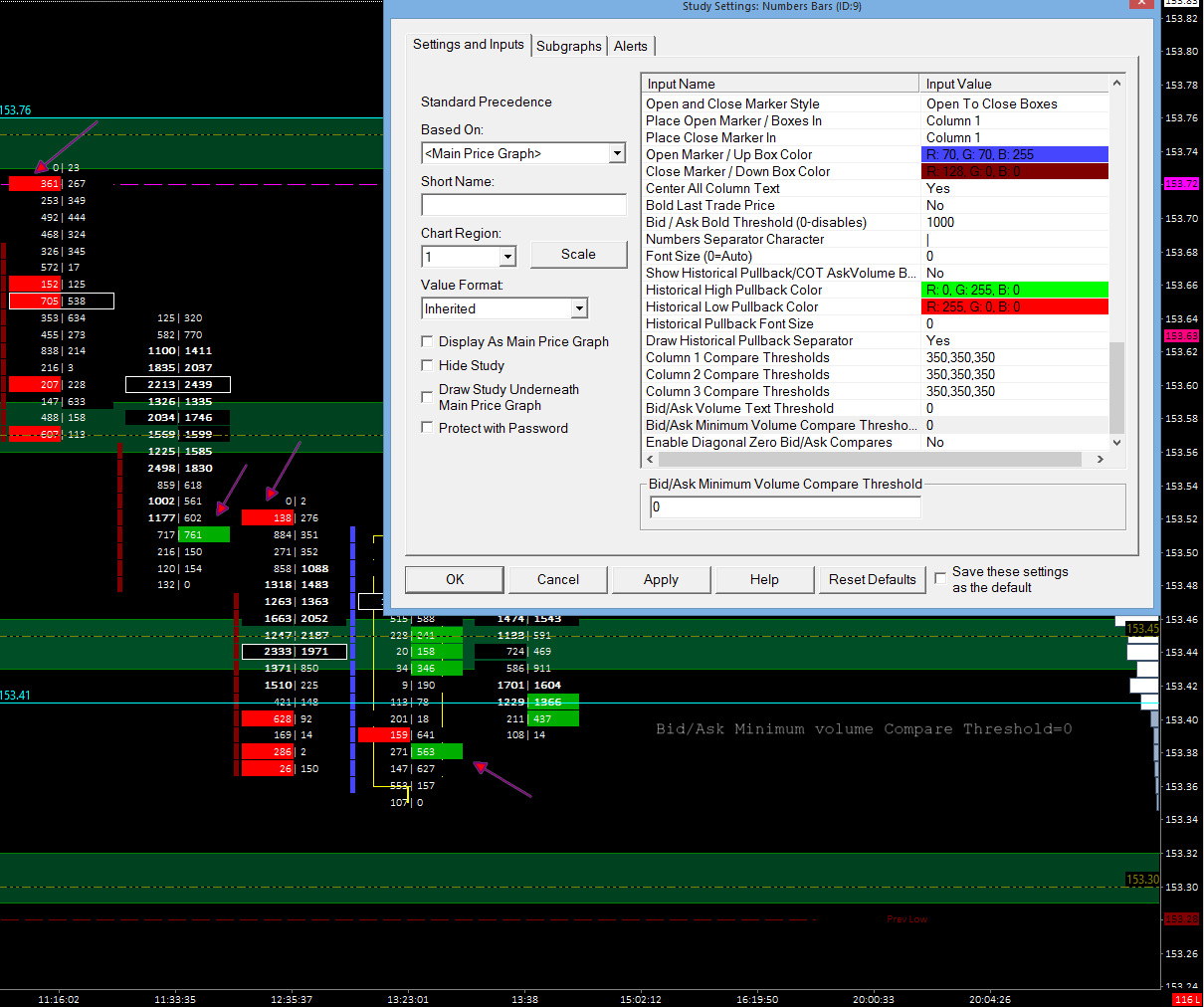The image size is (1204, 1007).
Task: Expand the Chart Region dropdown
Action: tap(507, 257)
